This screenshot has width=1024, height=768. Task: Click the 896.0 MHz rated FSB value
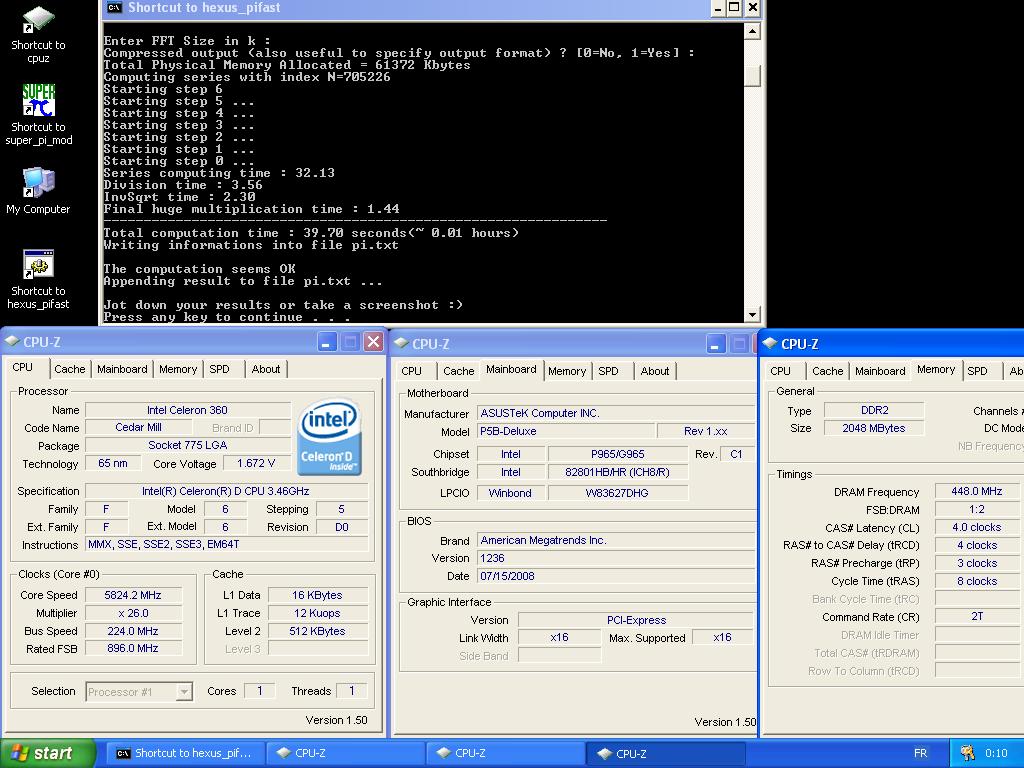pyautogui.click(x=133, y=648)
